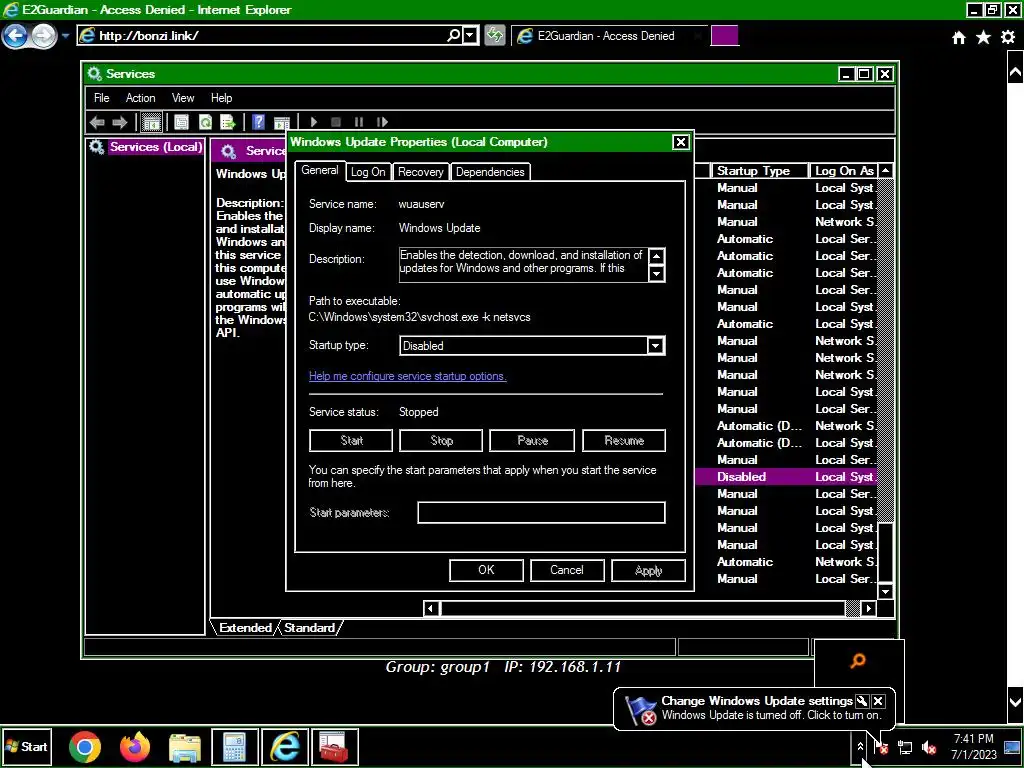This screenshot has width=1024, height=768.
Task: Toggle the show/hide console tree icon
Action: click(152, 122)
